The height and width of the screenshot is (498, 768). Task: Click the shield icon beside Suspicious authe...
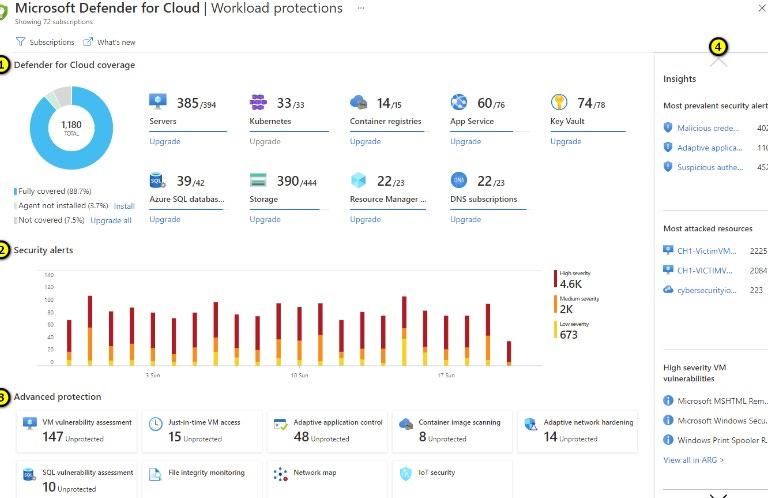pos(668,167)
